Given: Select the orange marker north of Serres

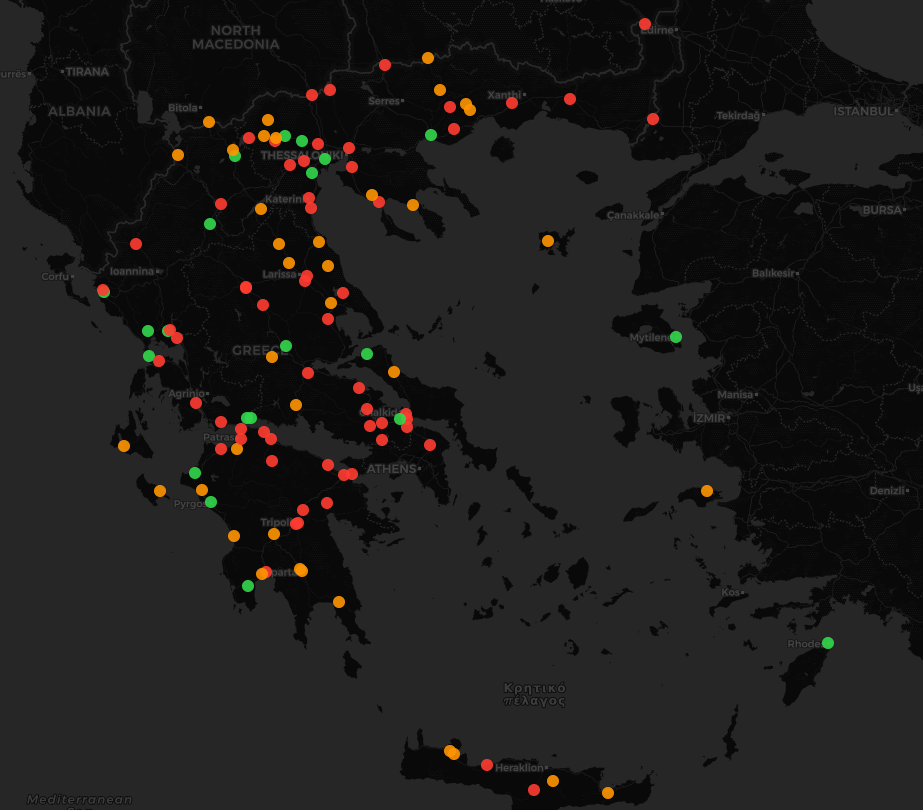Looking at the screenshot, I should (x=428, y=58).
